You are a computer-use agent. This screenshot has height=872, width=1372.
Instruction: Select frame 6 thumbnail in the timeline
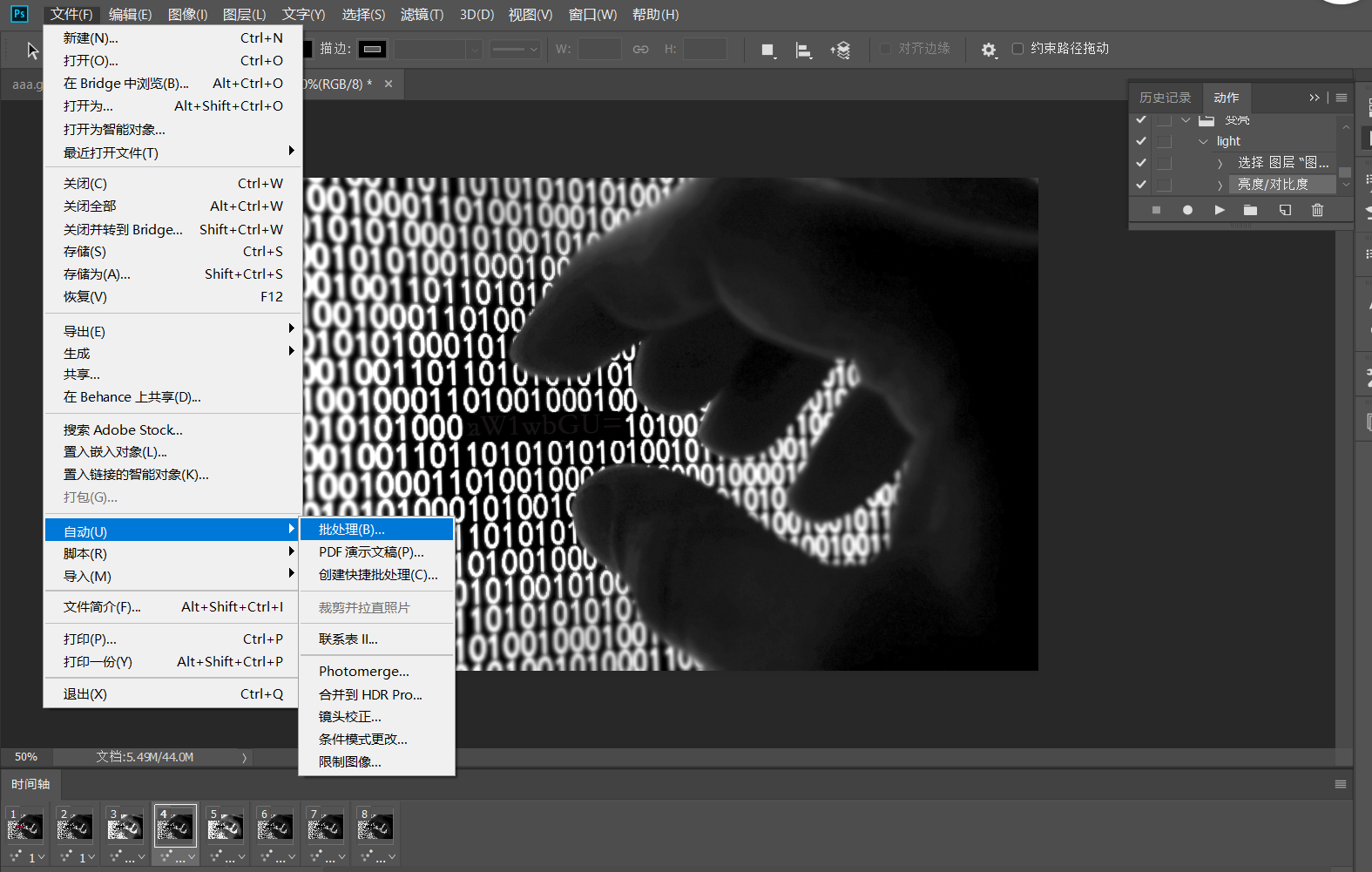click(x=275, y=826)
